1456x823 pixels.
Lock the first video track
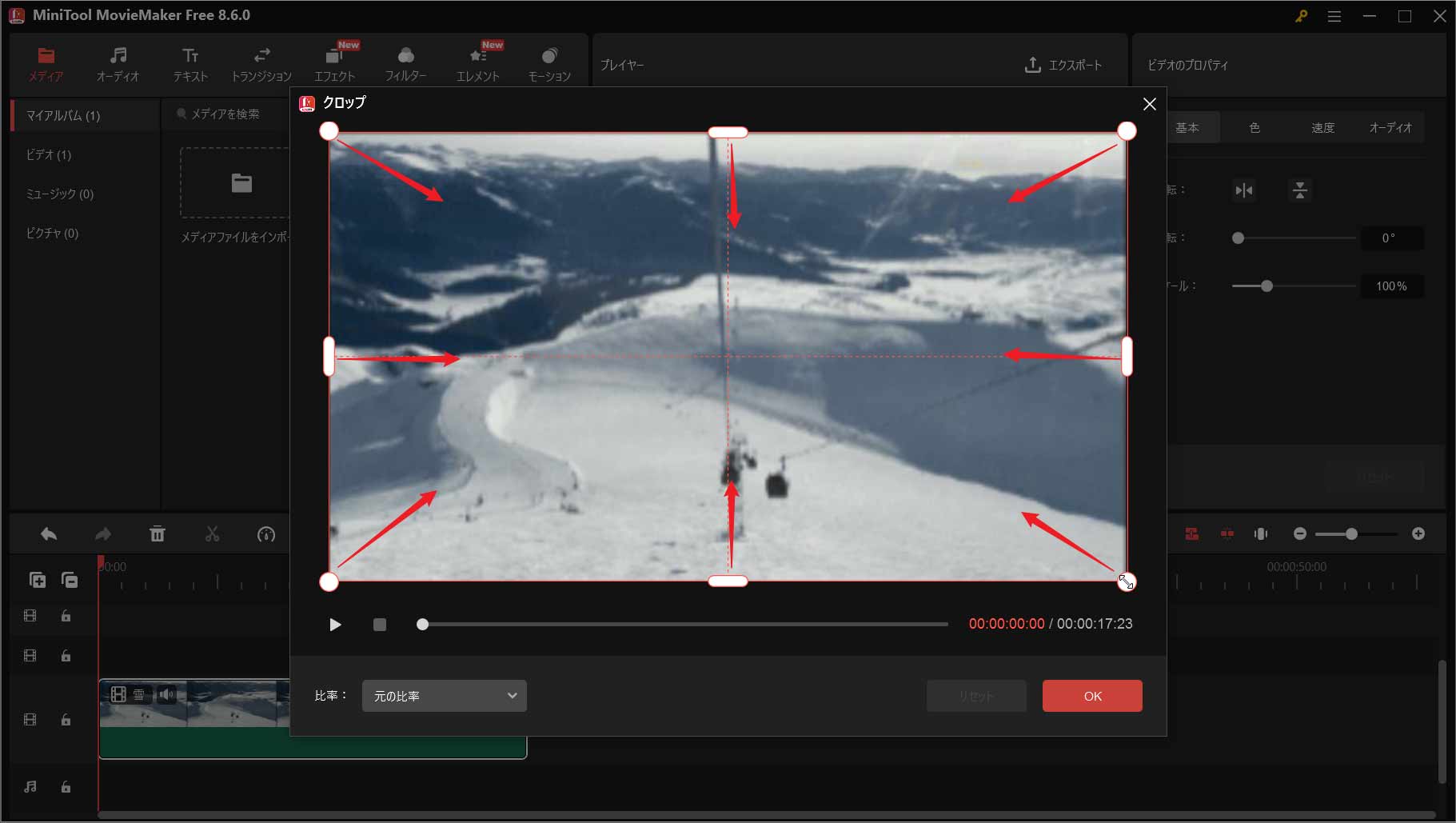point(66,616)
